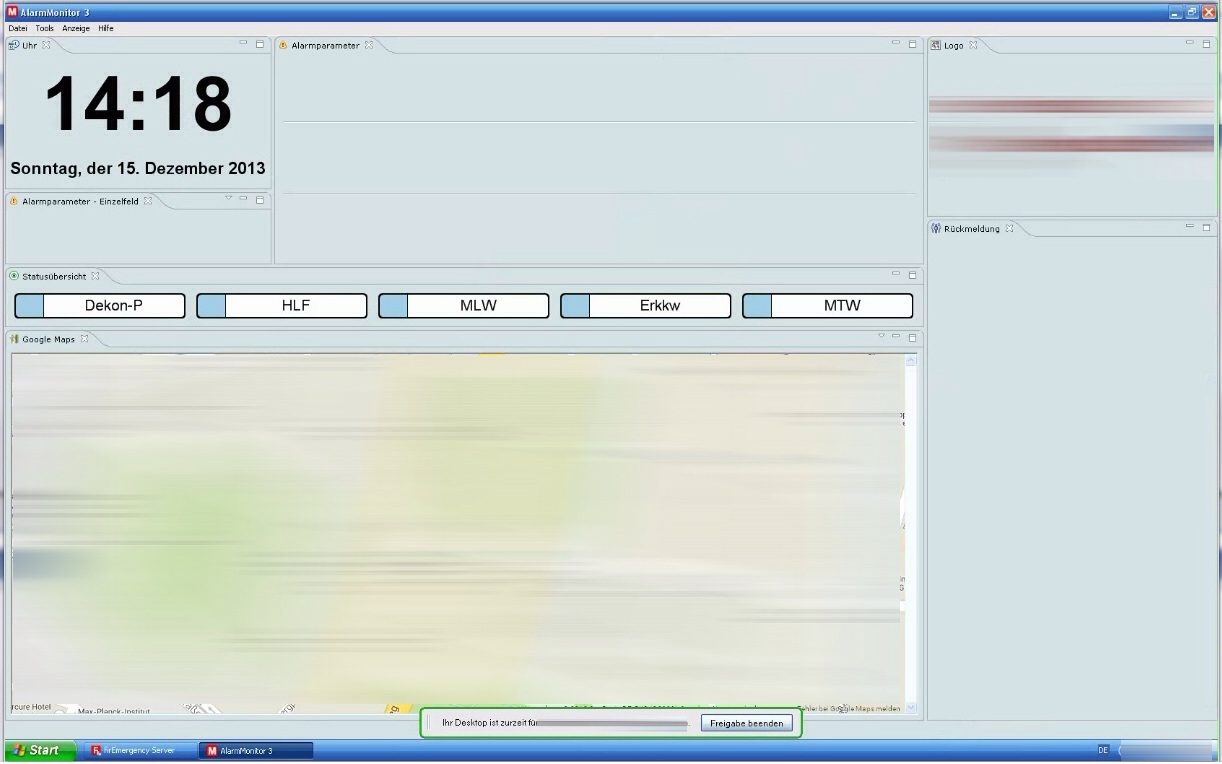Select the HLF vehicle status button
Image resolution: width=1222 pixels, height=764 pixels.
(x=296, y=306)
